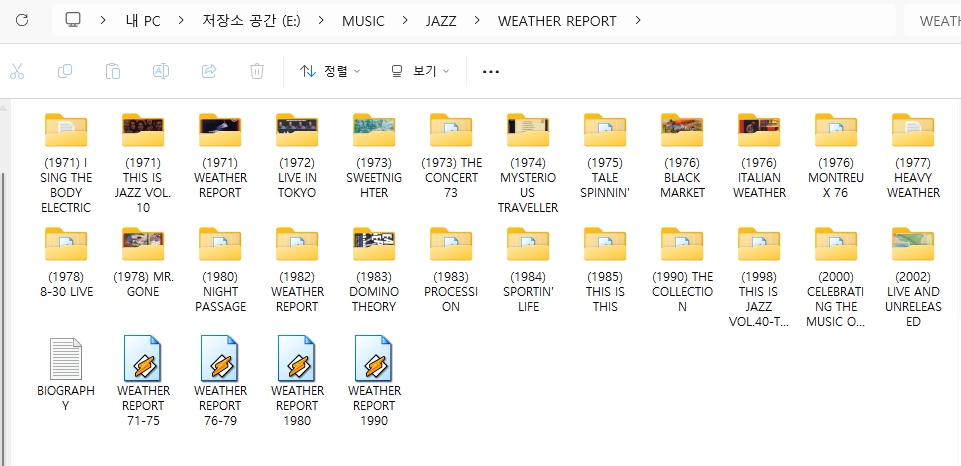Select folder (1978) 8-30 LIVE
This screenshot has width=961, height=466.
(66, 262)
